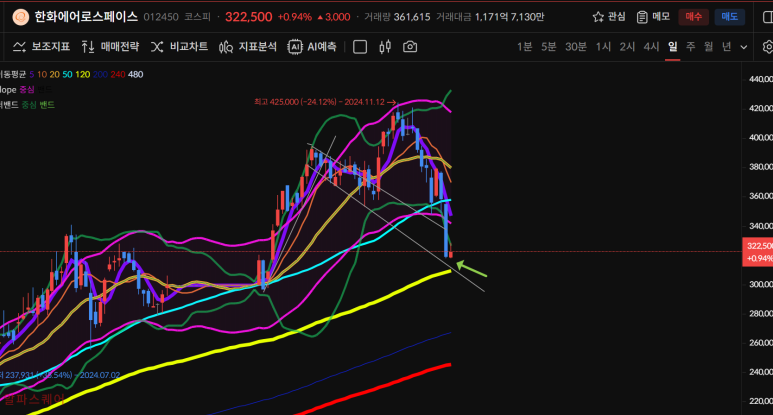Click the stock name 한화에어로스페이스

pos(86,17)
